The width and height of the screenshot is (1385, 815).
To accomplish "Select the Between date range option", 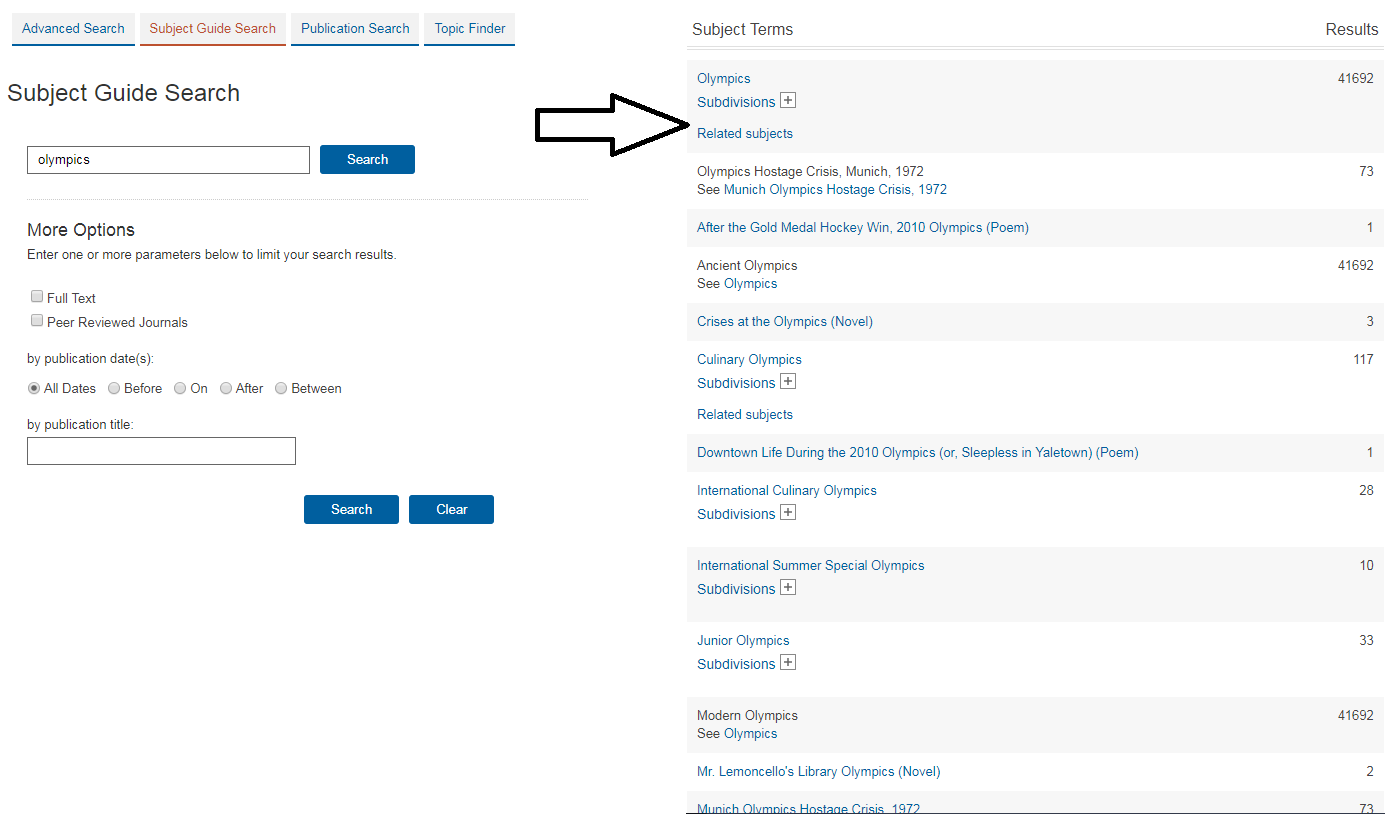I will click(x=281, y=388).
